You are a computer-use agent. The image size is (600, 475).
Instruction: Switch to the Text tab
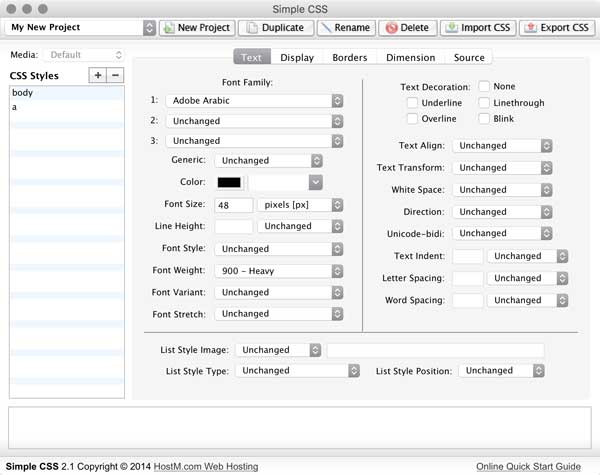pyautogui.click(x=252, y=57)
